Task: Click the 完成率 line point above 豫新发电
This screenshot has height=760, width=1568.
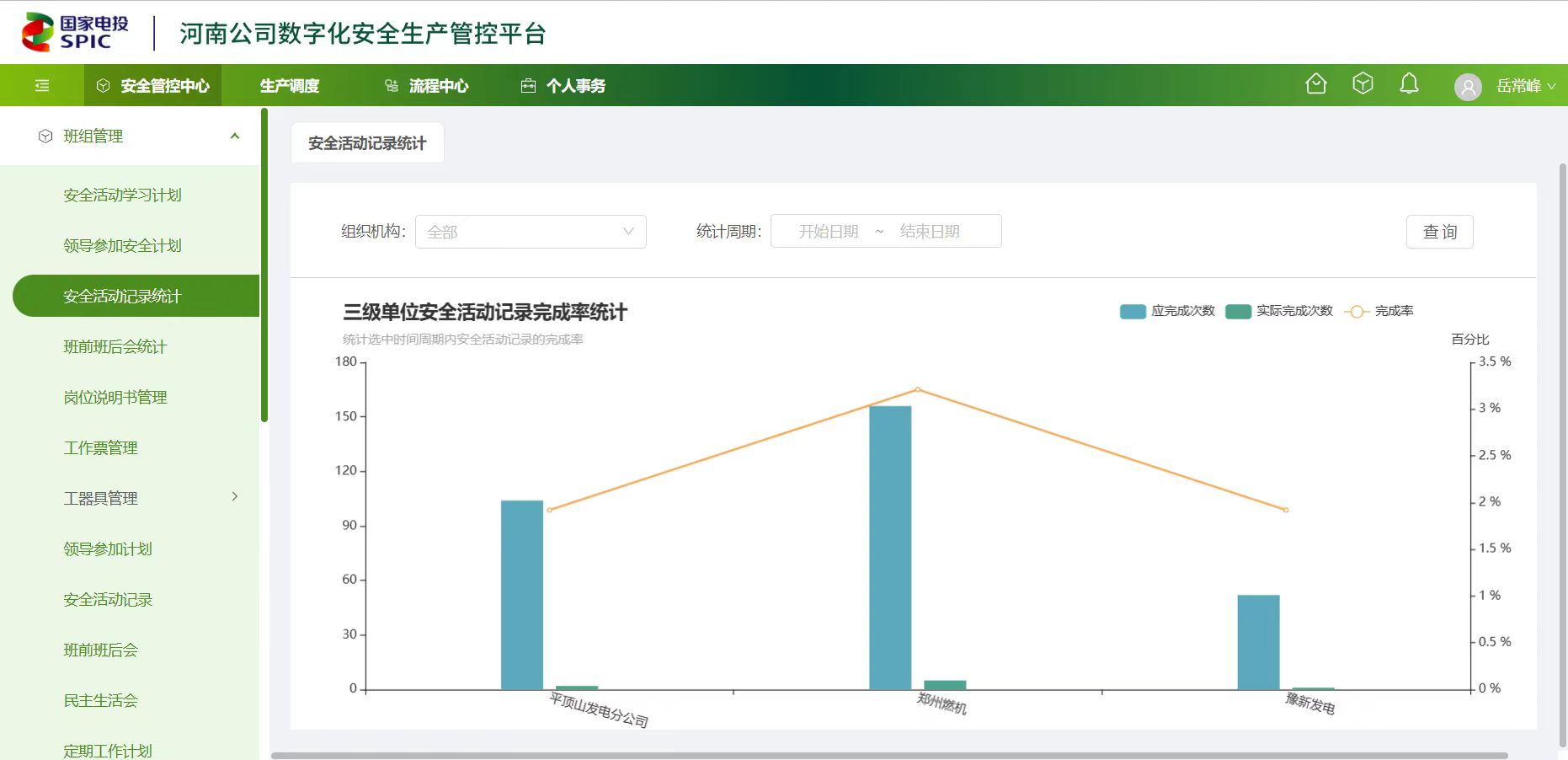Action: click(1286, 510)
